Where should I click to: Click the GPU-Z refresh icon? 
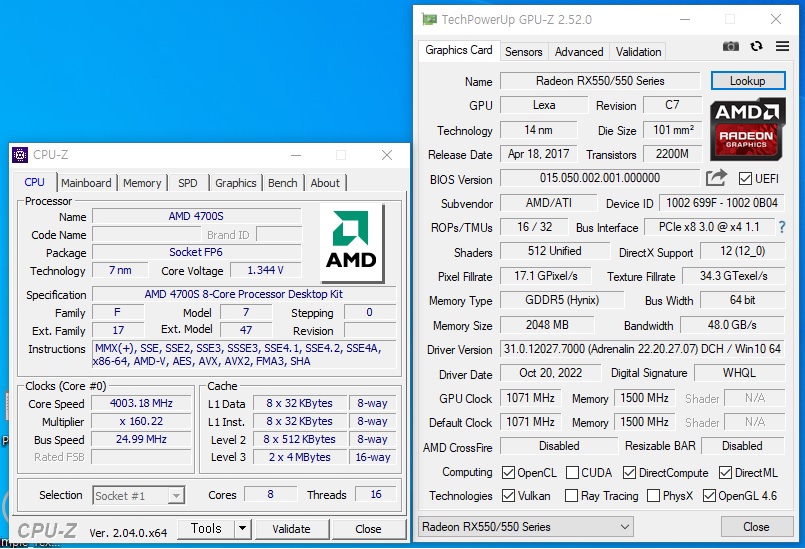pos(756,46)
